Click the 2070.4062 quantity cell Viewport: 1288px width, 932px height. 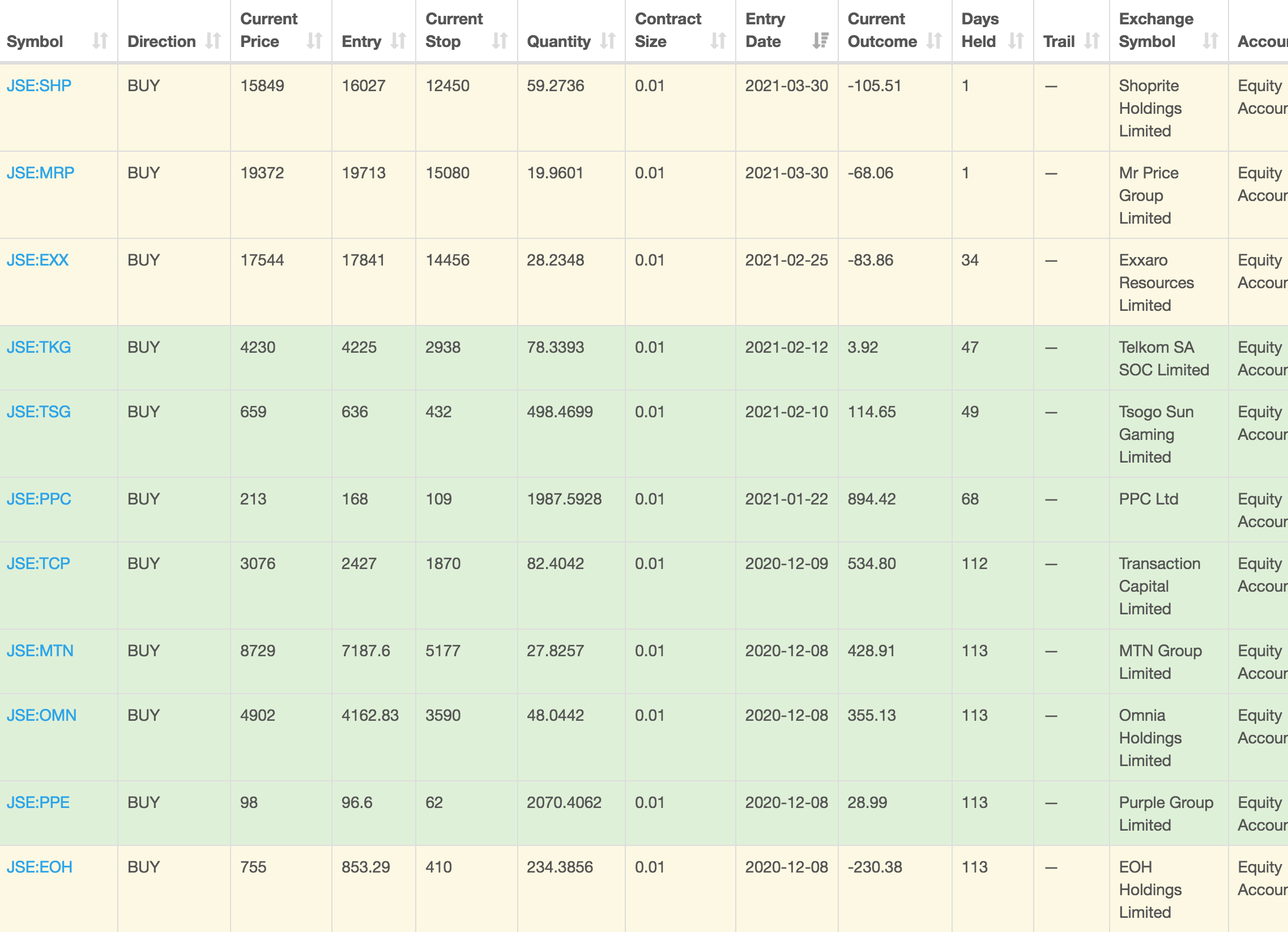(572, 813)
